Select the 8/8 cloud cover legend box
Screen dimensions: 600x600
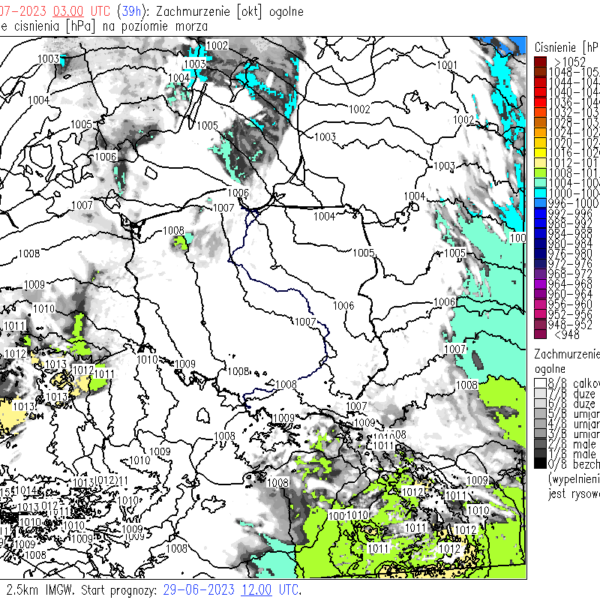click(x=540, y=383)
